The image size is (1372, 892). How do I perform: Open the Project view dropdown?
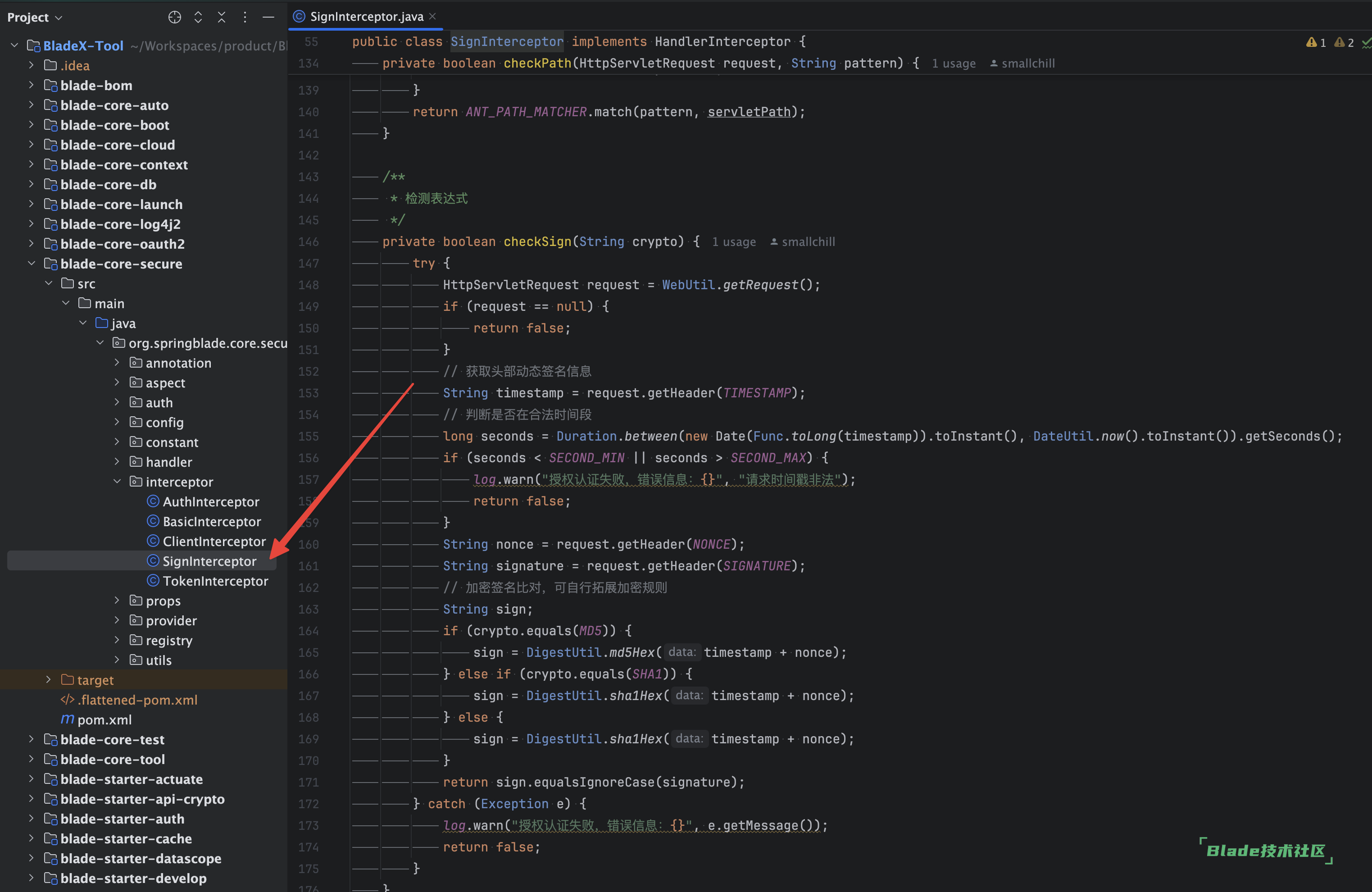[35, 17]
